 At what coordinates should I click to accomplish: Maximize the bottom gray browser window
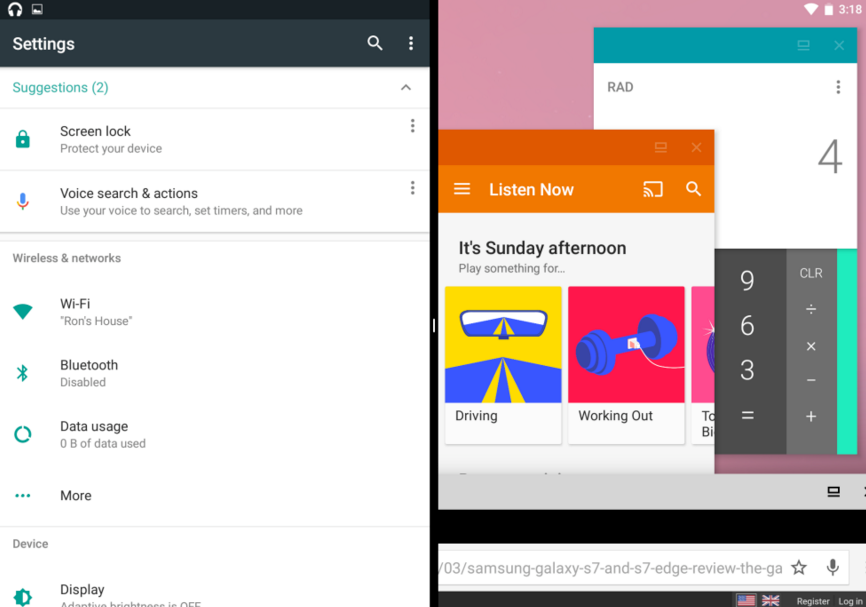tap(833, 492)
